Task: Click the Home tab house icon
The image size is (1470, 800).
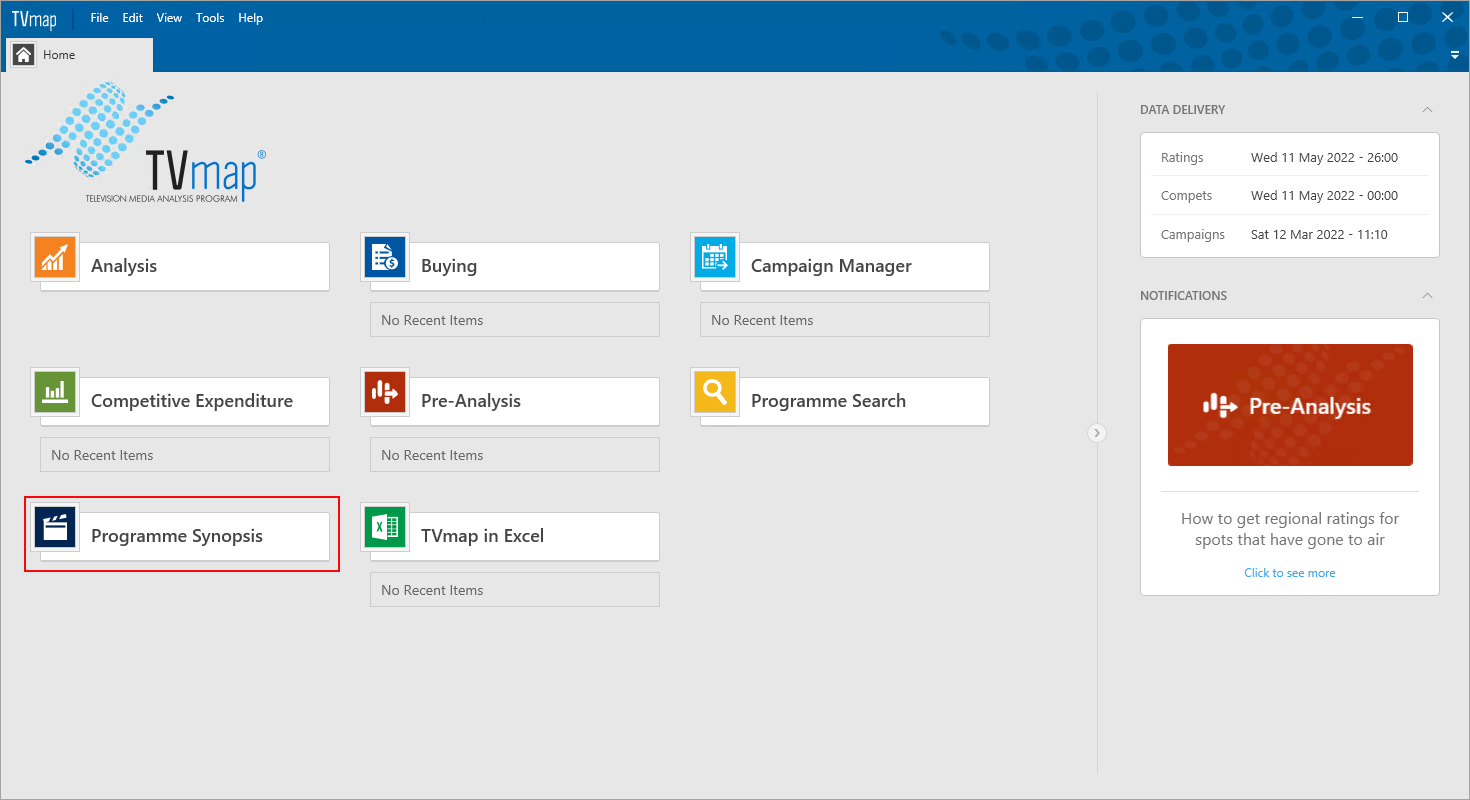Action: pos(24,55)
